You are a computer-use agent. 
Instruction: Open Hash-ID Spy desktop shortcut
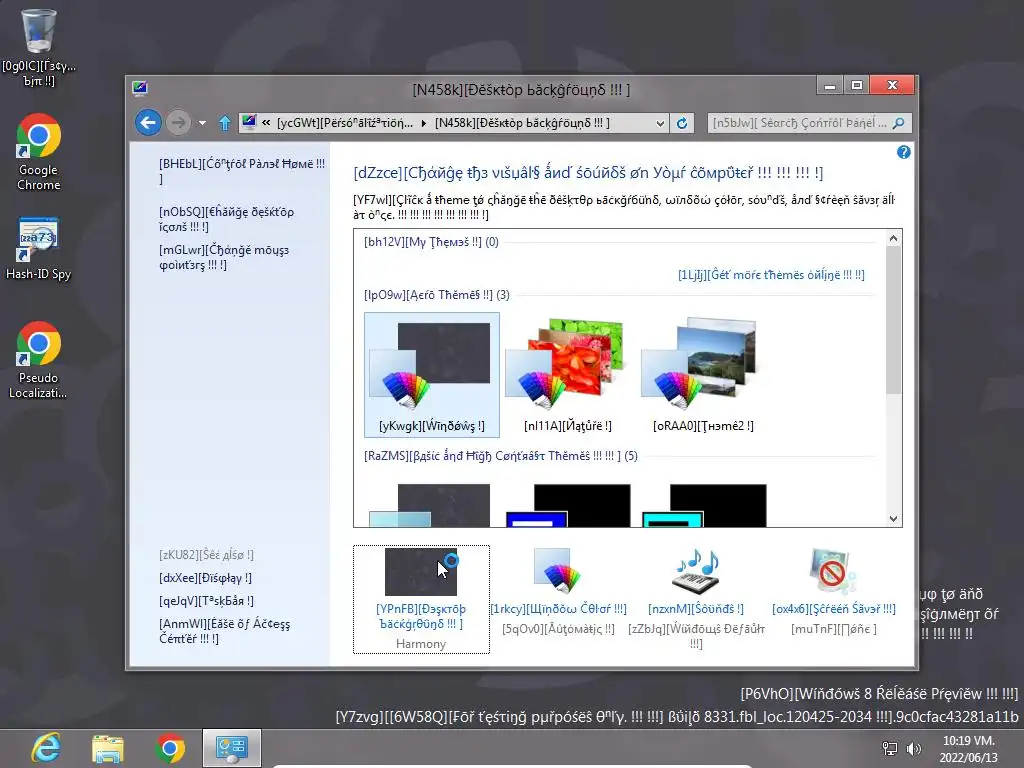39,248
